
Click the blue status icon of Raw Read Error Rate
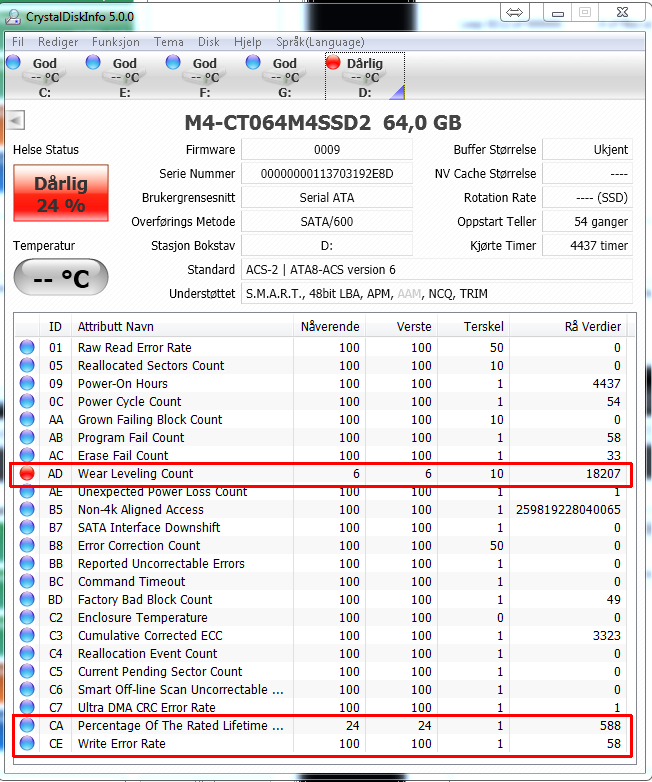pyautogui.click(x=27, y=347)
